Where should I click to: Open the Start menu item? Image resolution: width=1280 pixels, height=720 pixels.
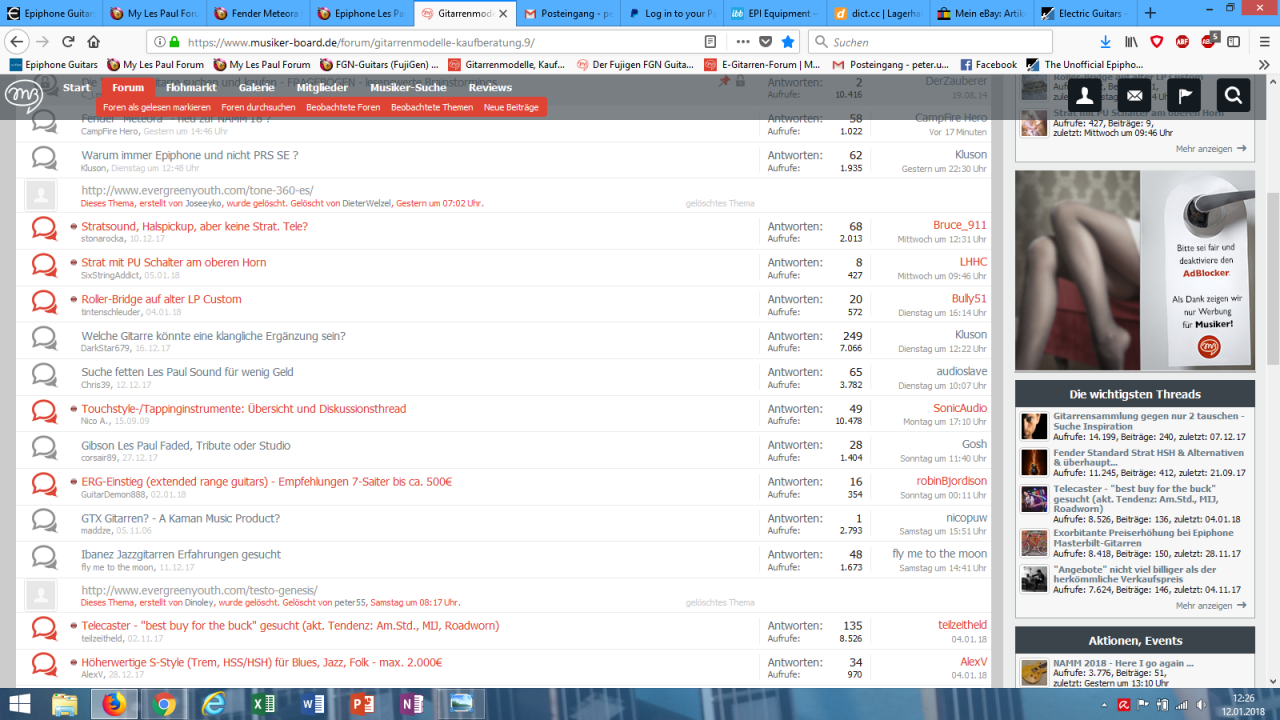pyautogui.click(x=77, y=88)
